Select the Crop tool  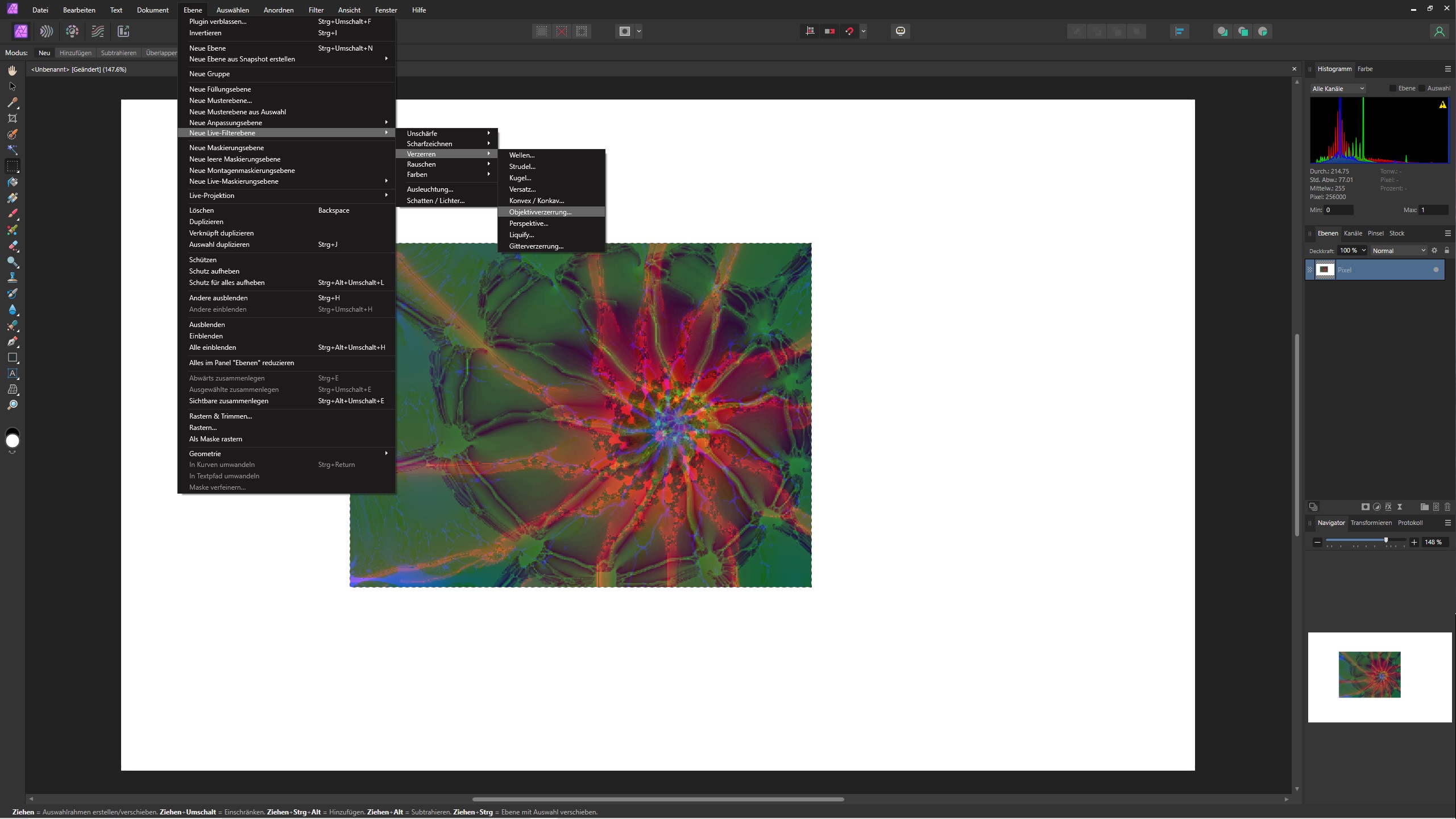tap(13, 118)
